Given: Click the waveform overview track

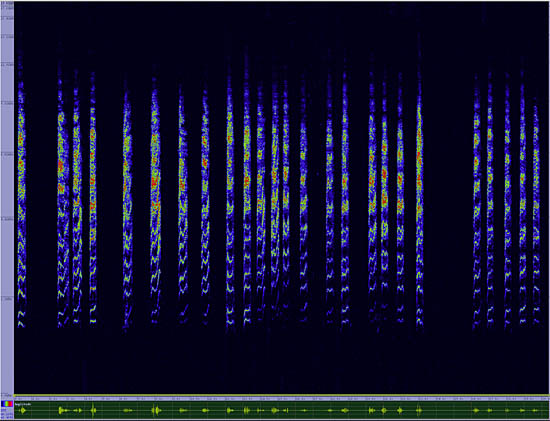Looking at the screenshot, I should (x=282, y=410).
